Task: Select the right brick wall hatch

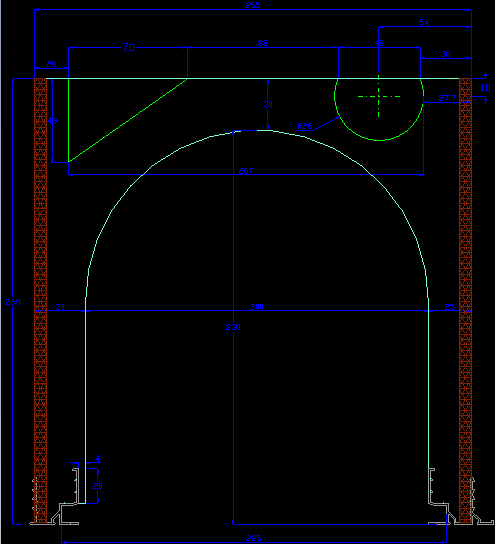Action: pos(465,300)
